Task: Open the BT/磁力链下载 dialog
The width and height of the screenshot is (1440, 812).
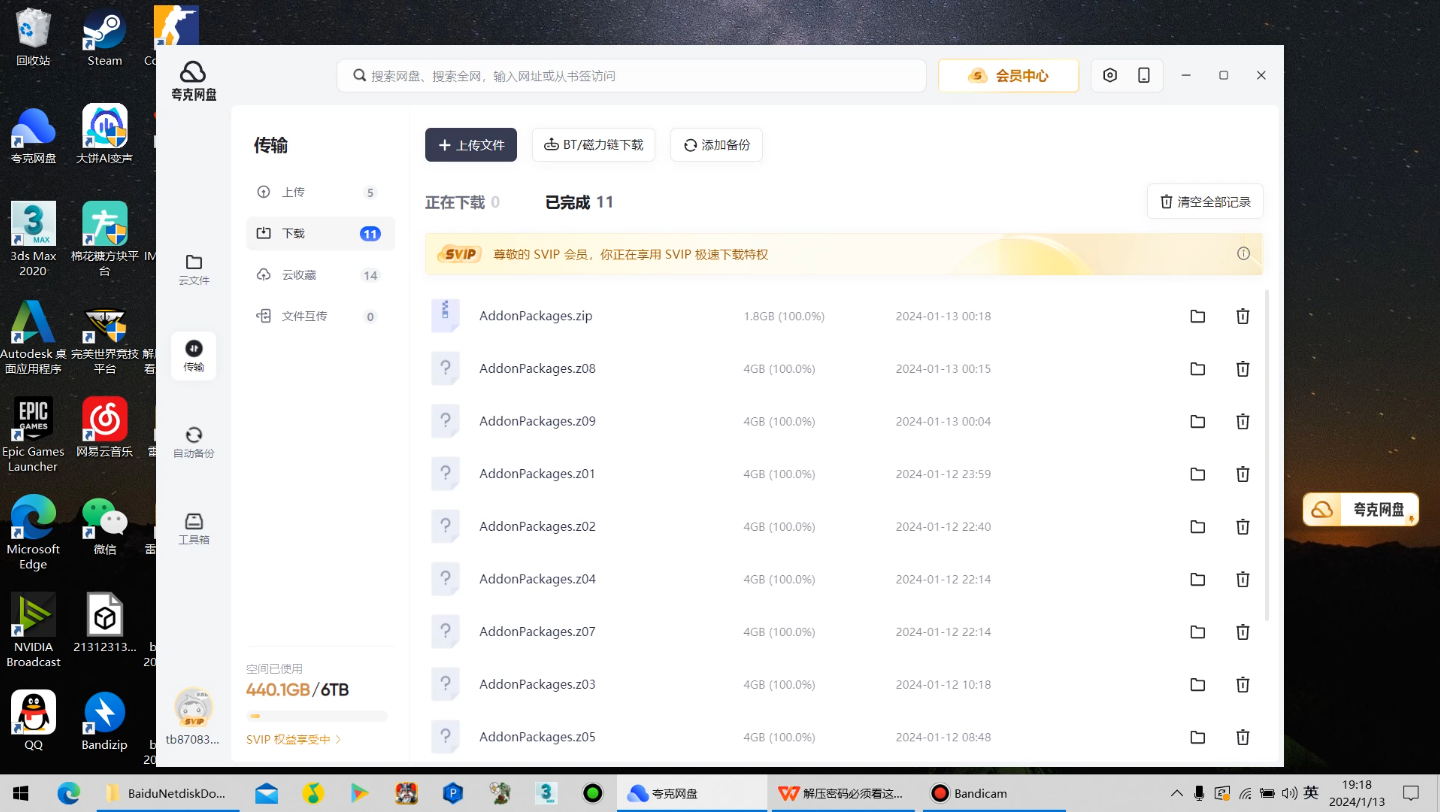Action: tap(593, 144)
